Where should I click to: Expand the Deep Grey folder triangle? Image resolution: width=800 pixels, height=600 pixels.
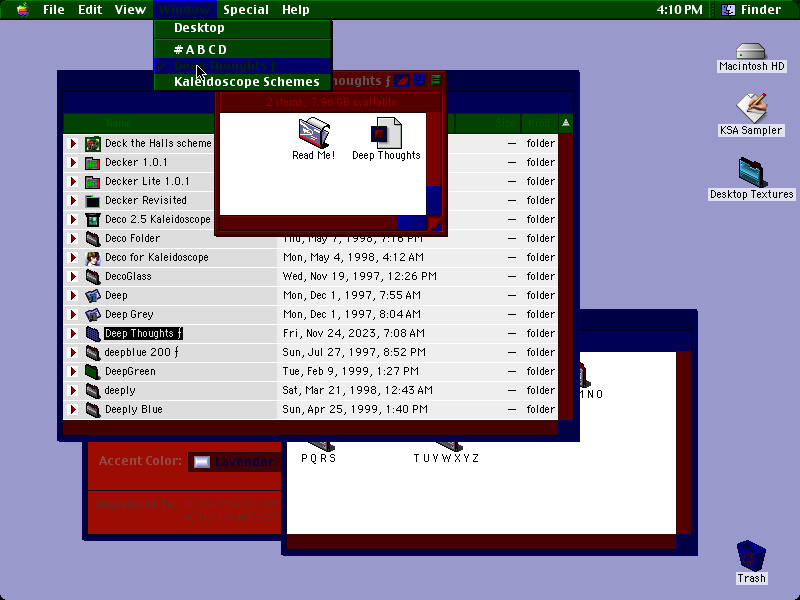pyautogui.click(x=73, y=314)
